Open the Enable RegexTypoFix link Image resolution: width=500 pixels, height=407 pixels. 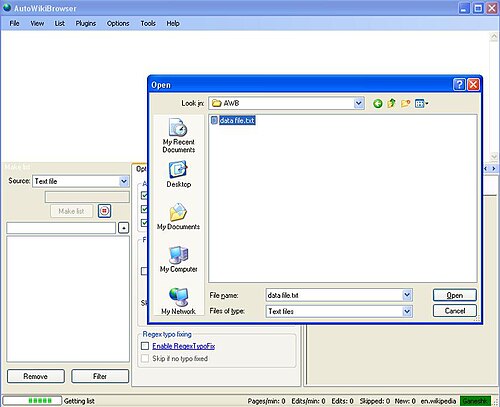pyautogui.click(x=183, y=346)
